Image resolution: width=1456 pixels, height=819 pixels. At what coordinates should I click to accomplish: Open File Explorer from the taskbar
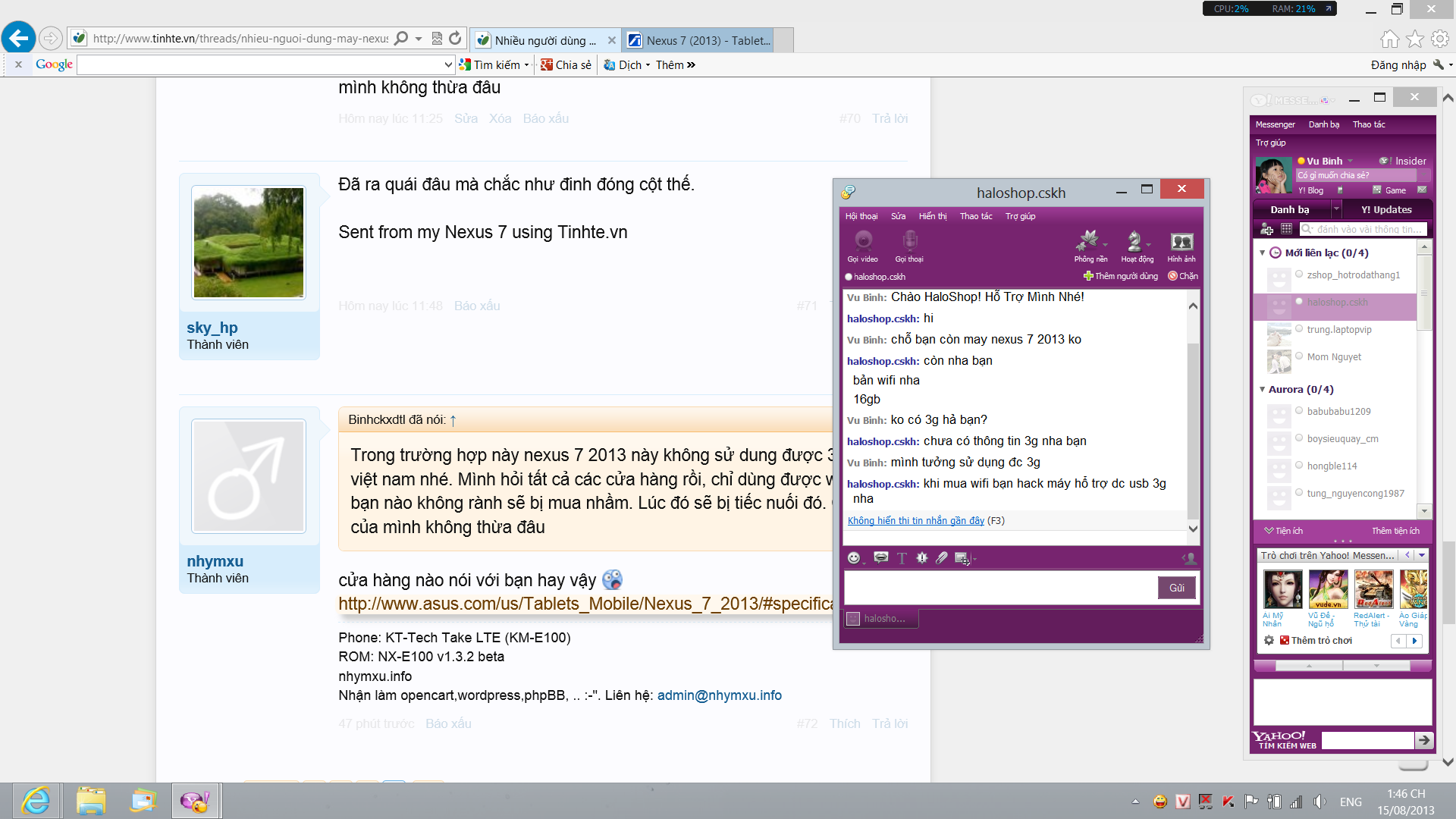tap(91, 801)
